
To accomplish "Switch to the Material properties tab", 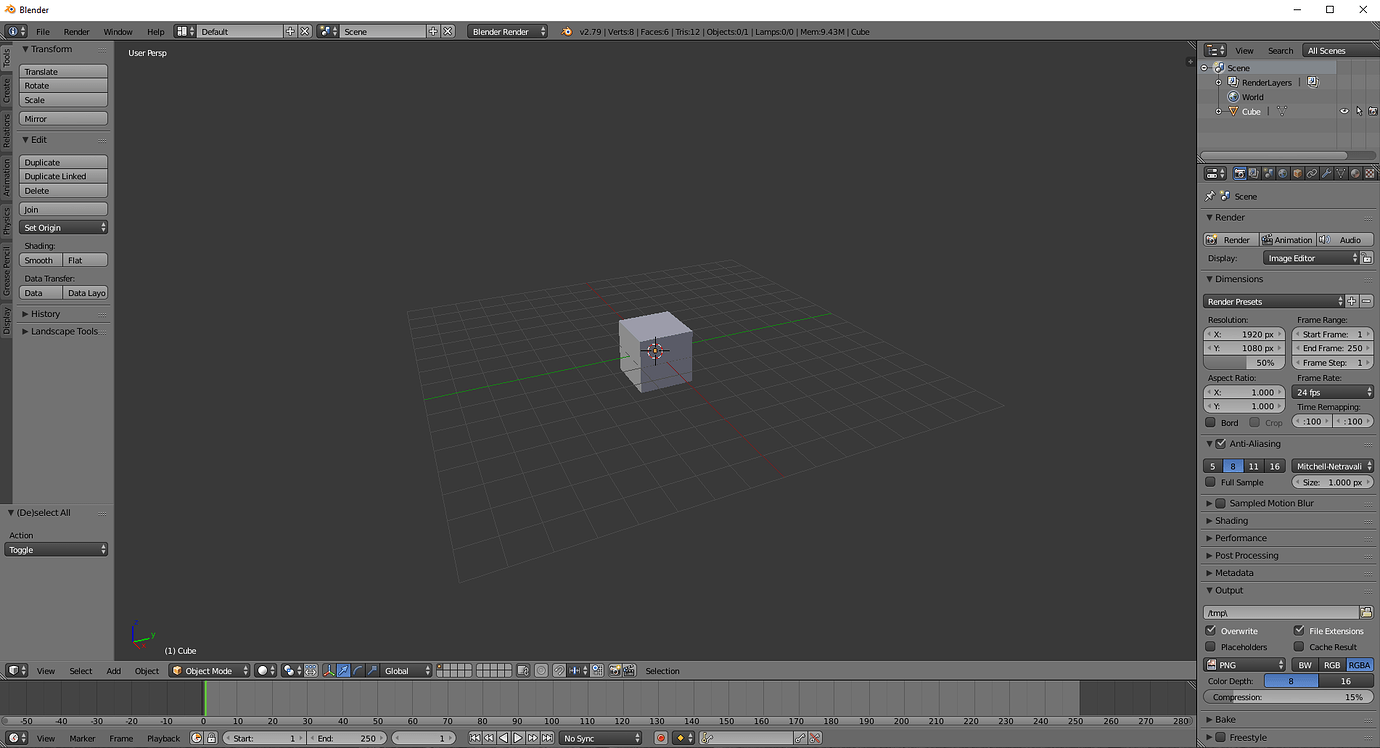I will (x=1356, y=172).
